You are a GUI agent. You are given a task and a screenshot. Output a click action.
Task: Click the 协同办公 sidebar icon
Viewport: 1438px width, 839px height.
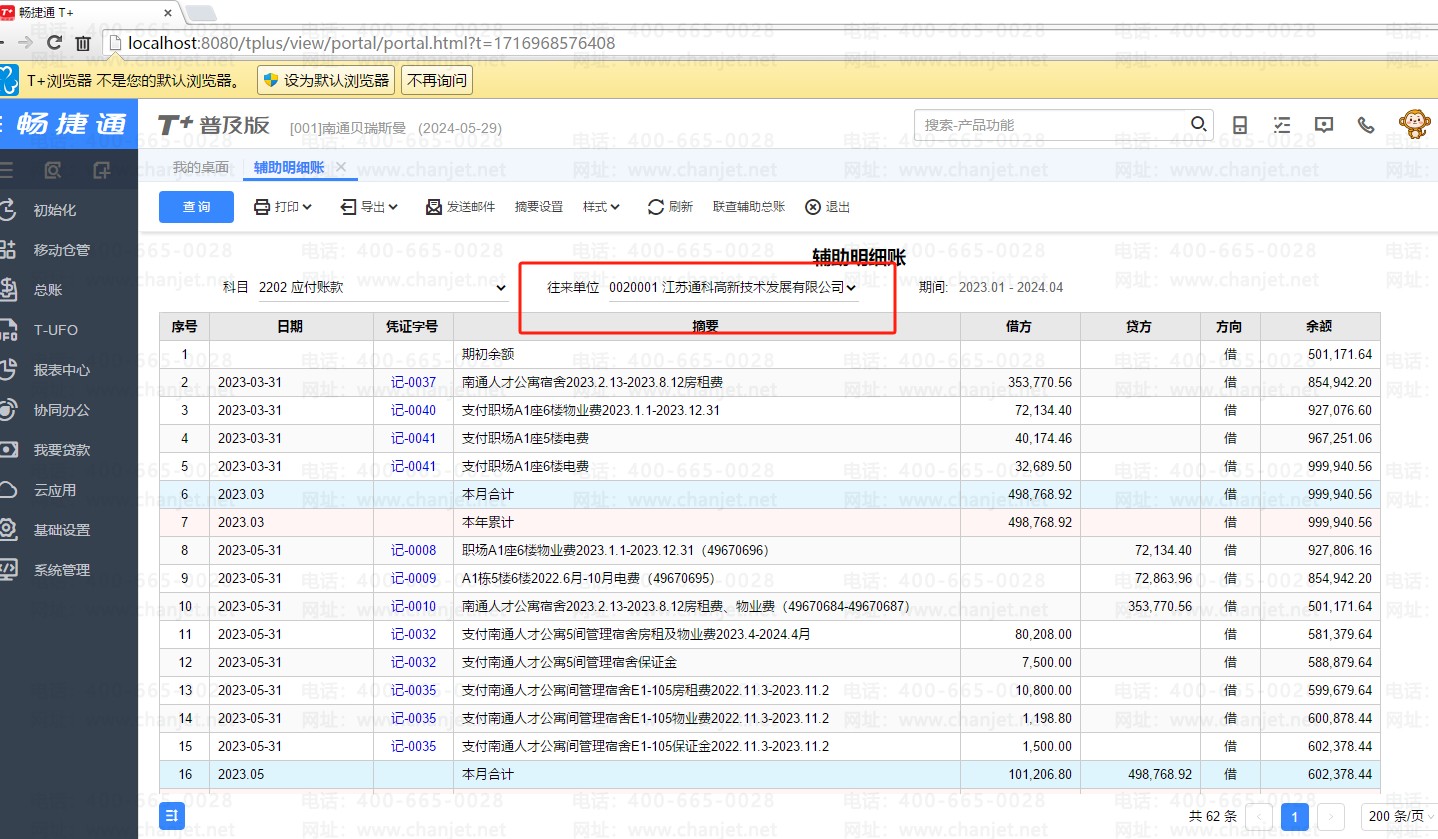[8, 410]
